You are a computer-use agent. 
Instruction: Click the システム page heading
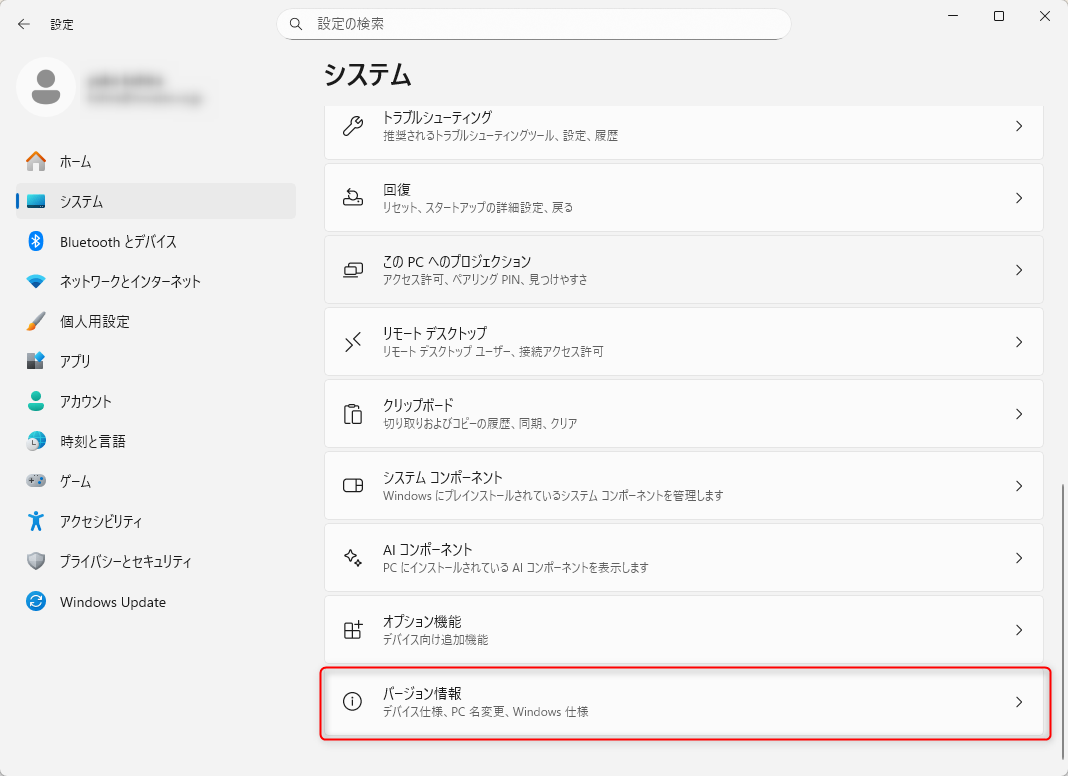368,74
